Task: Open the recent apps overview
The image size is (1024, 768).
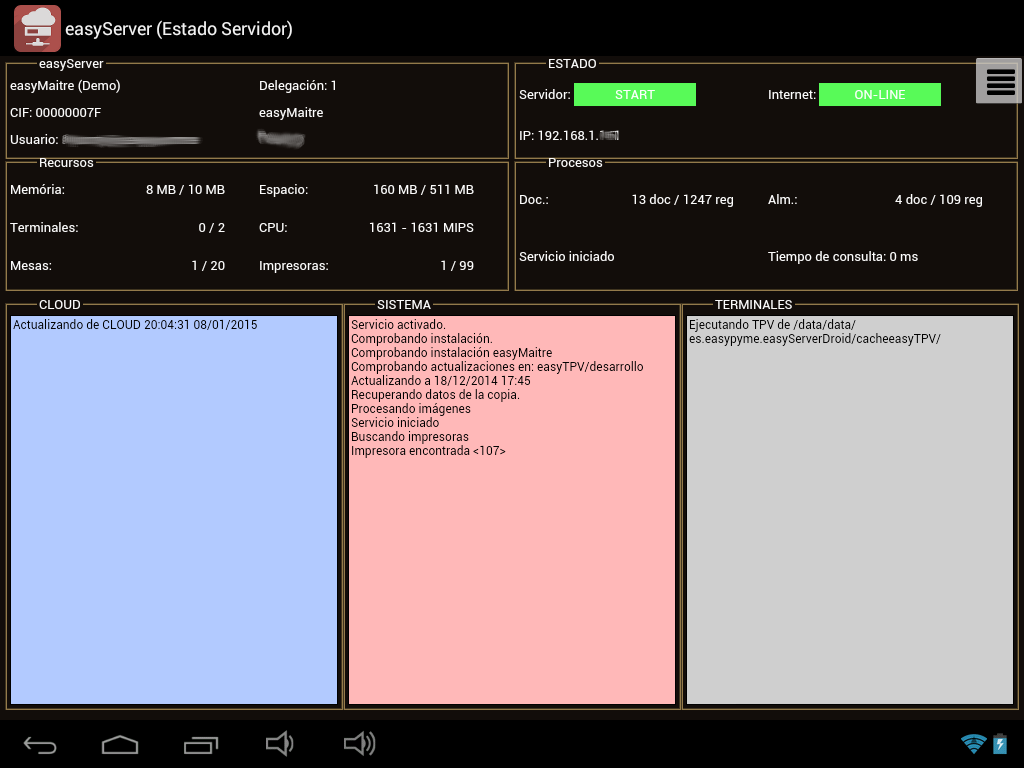Action: coord(200,744)
